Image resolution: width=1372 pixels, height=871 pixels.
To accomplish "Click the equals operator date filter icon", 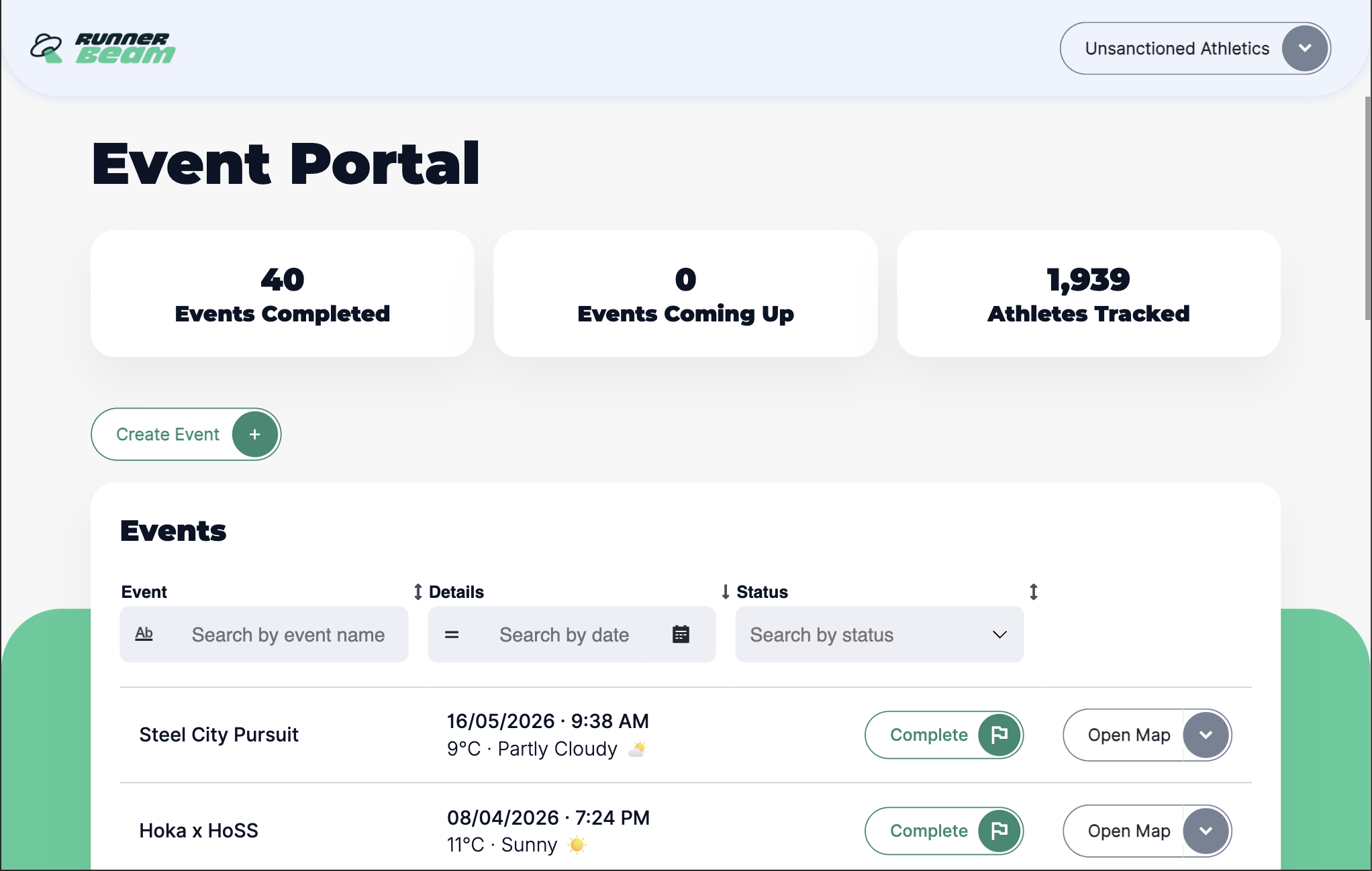I will tap(452, 635).
